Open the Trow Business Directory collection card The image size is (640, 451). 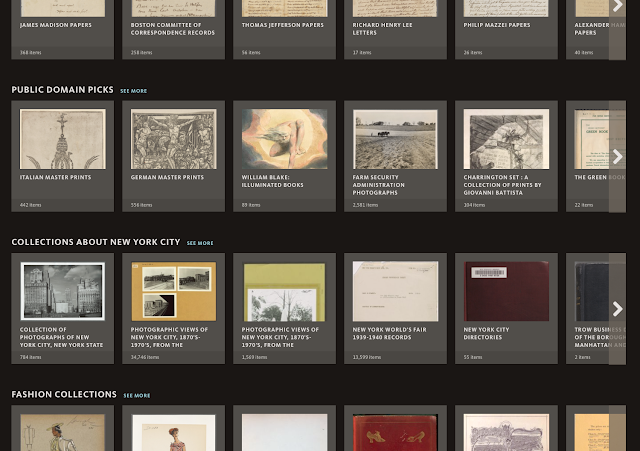[587, 309]
